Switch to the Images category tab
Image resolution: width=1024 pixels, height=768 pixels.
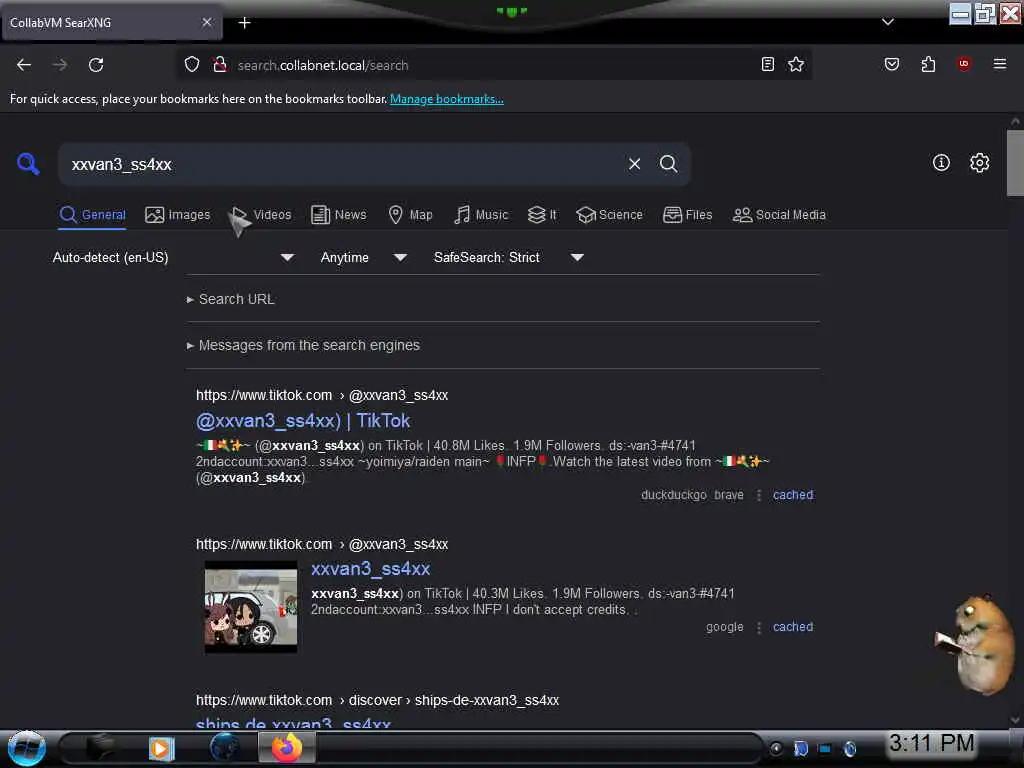coord(178,215)
